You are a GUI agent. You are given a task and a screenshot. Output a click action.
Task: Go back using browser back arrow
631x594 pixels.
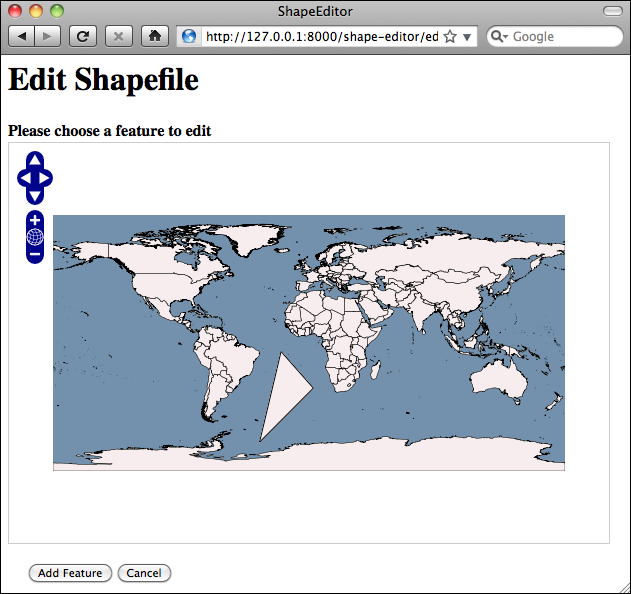point(22,37)
